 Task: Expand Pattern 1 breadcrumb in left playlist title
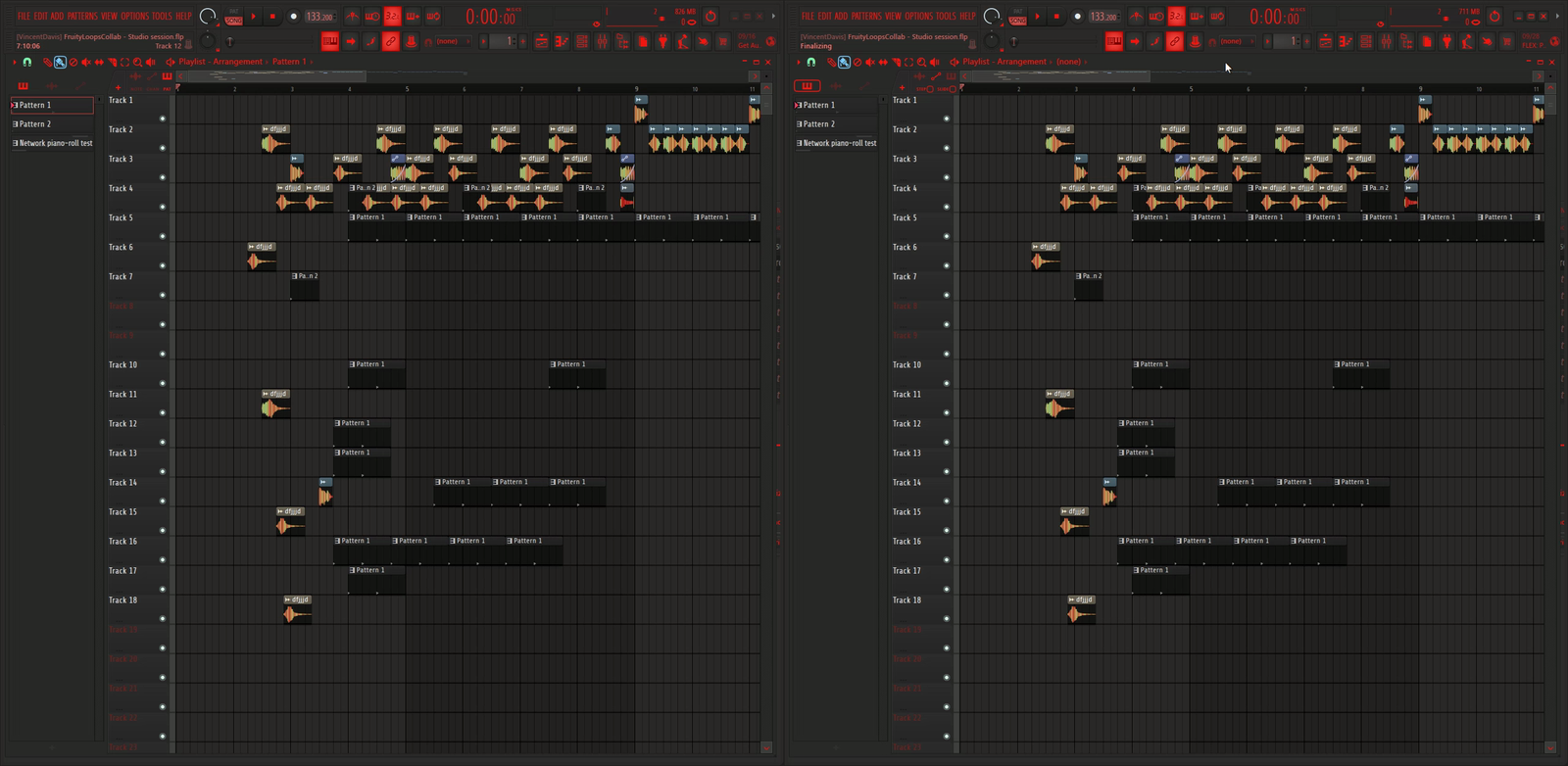(289, 62)
